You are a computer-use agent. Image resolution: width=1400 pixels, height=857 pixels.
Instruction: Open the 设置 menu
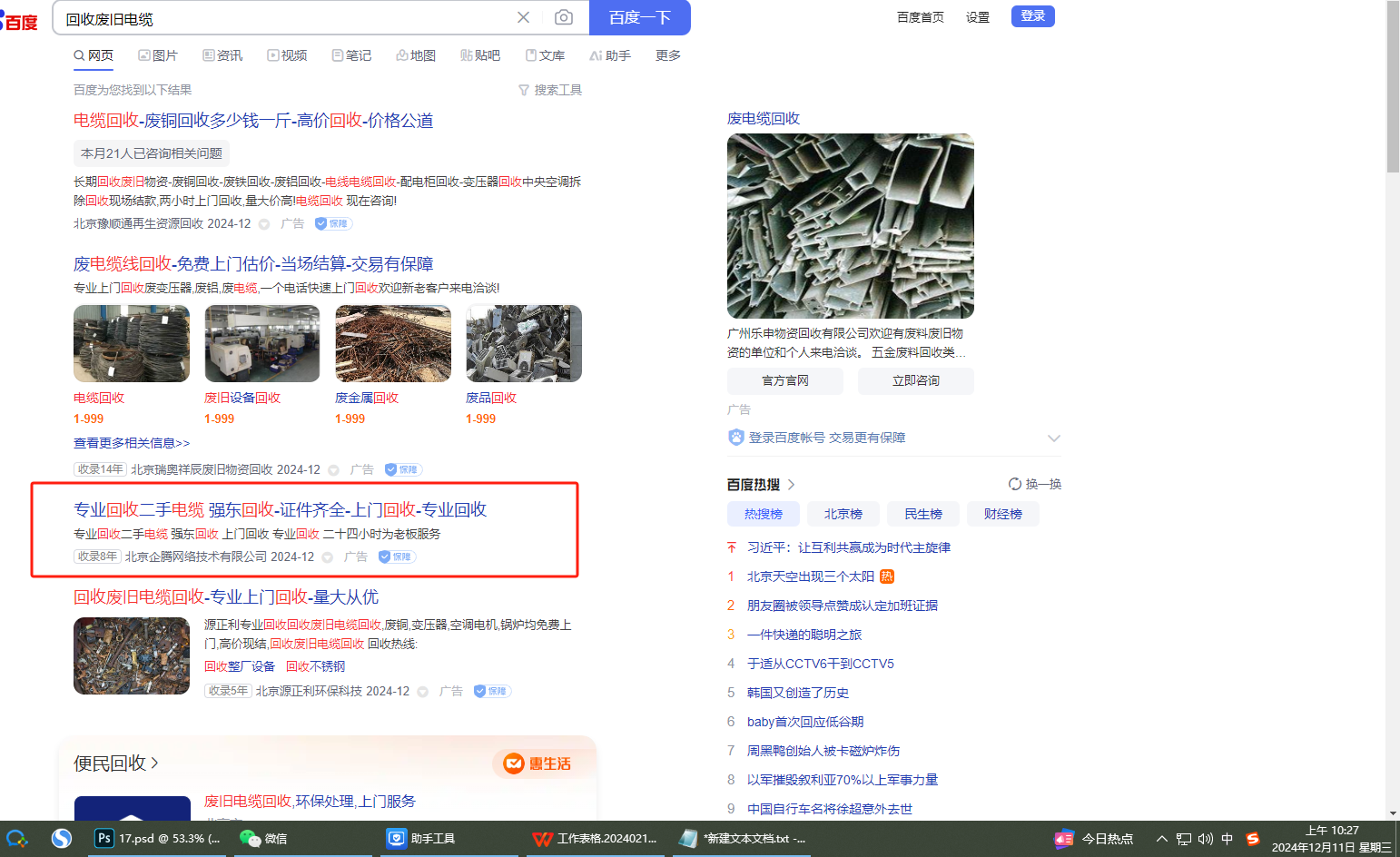point(978,17)
